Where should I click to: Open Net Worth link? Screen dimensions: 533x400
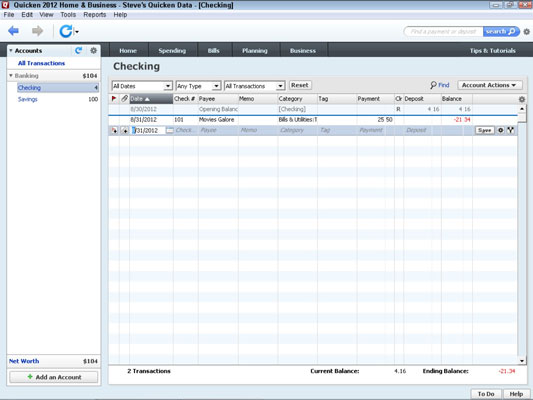[24, 361]
